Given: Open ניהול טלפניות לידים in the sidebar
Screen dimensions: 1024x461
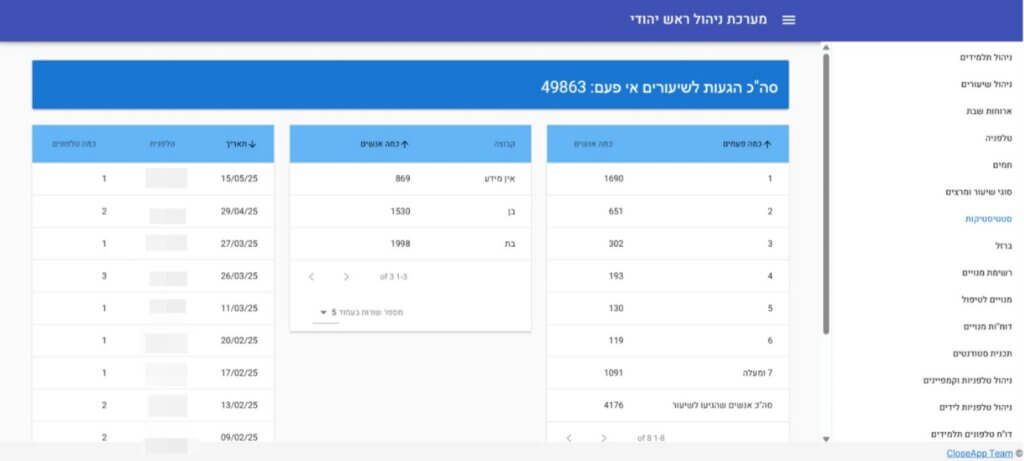Looking at the screenshot, I should click(976, 407).
